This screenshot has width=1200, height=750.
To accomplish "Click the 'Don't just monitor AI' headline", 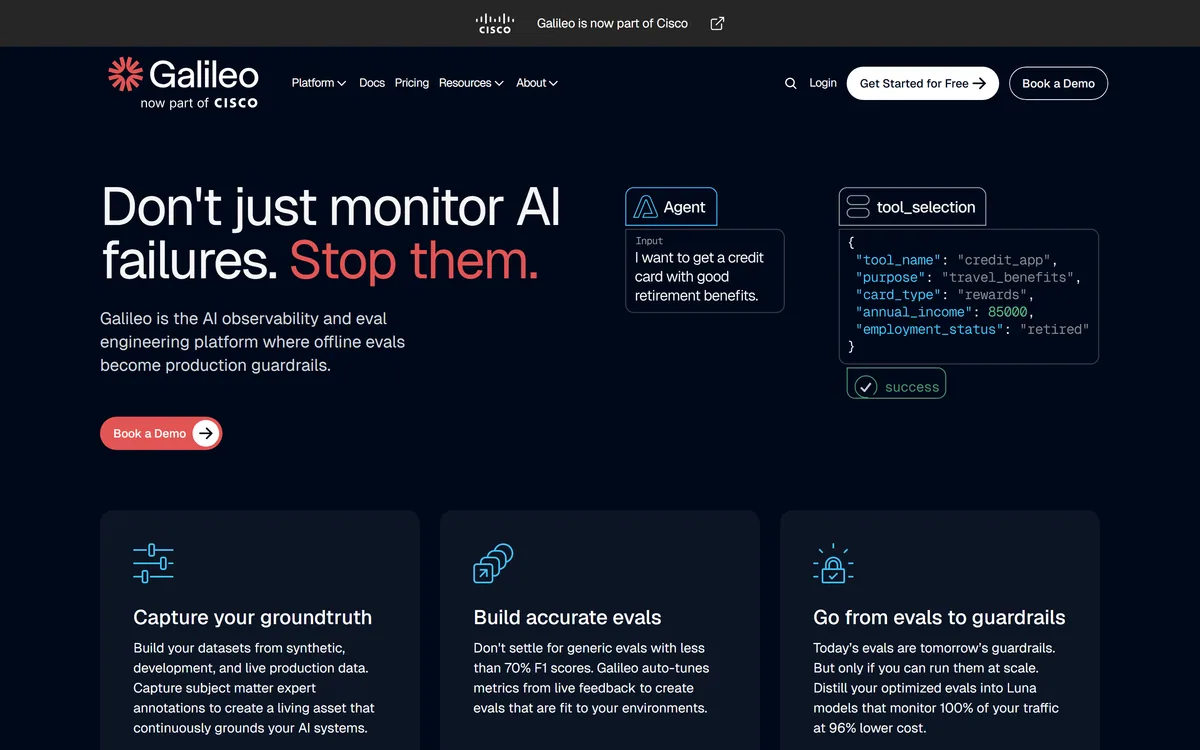I will pyautogui.click(x=331, y=207).
